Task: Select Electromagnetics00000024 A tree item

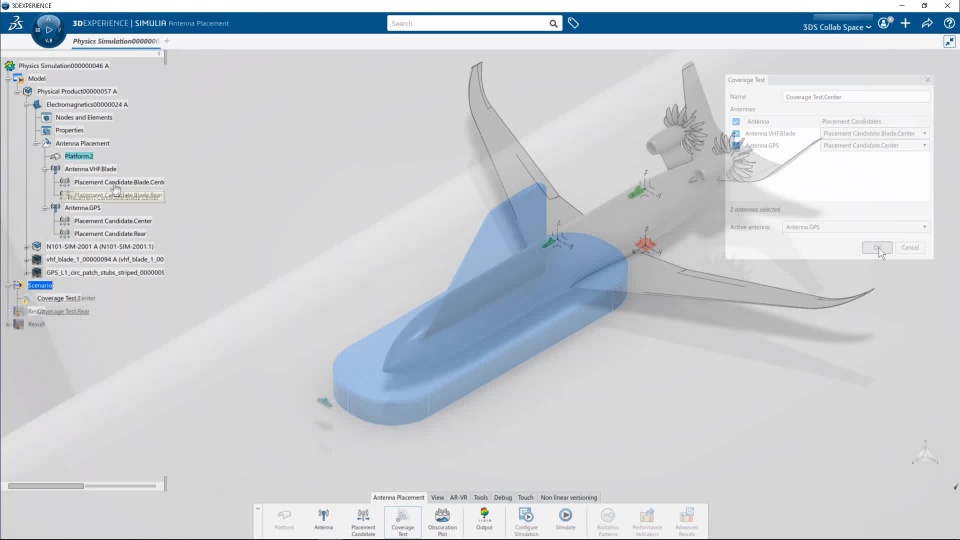Action: click(87, 105)
